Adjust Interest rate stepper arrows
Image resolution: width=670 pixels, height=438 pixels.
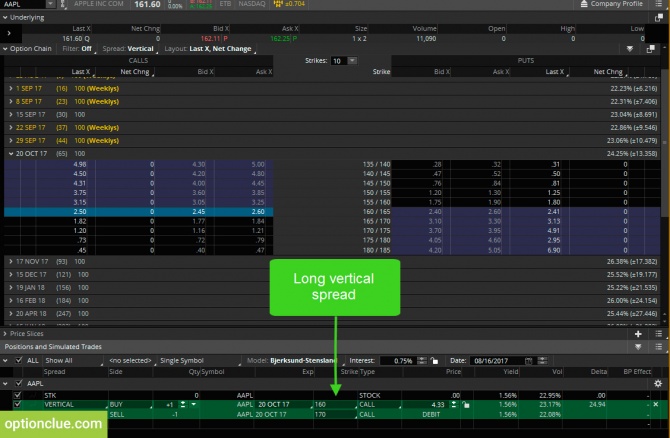tap(422, 361)
